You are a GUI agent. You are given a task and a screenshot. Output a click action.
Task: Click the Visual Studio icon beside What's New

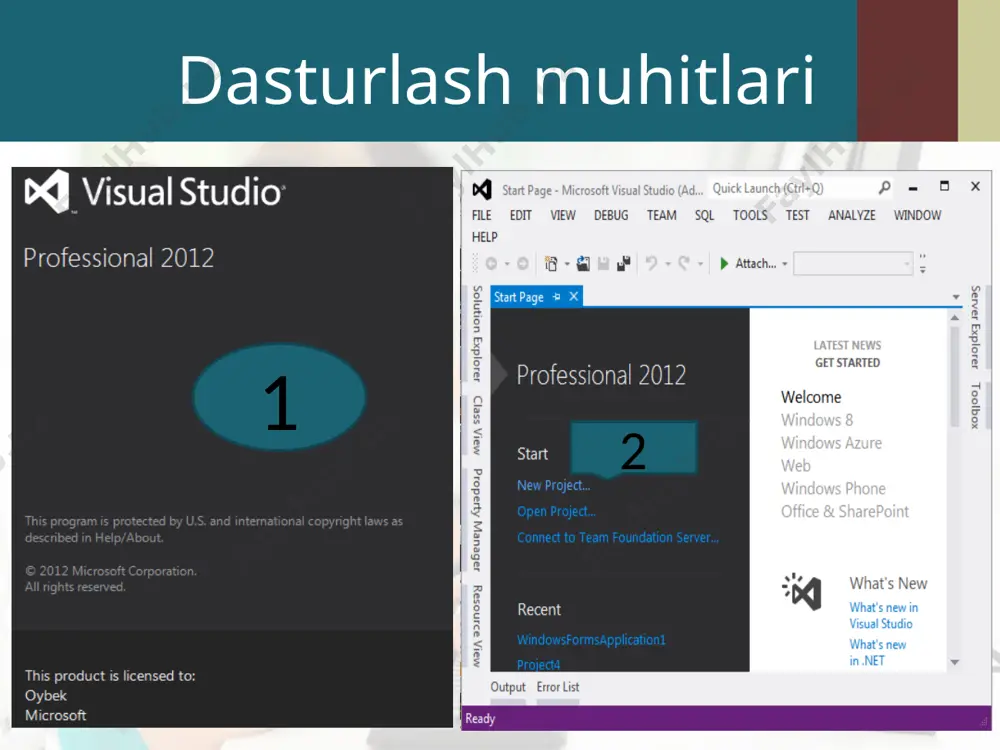802,591
